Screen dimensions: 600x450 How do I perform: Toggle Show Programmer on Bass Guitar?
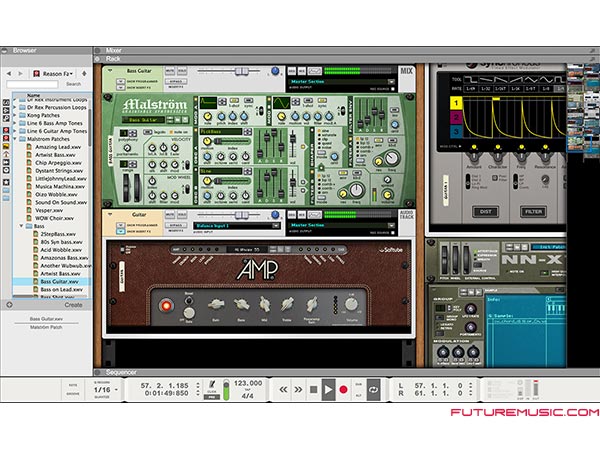121,81
